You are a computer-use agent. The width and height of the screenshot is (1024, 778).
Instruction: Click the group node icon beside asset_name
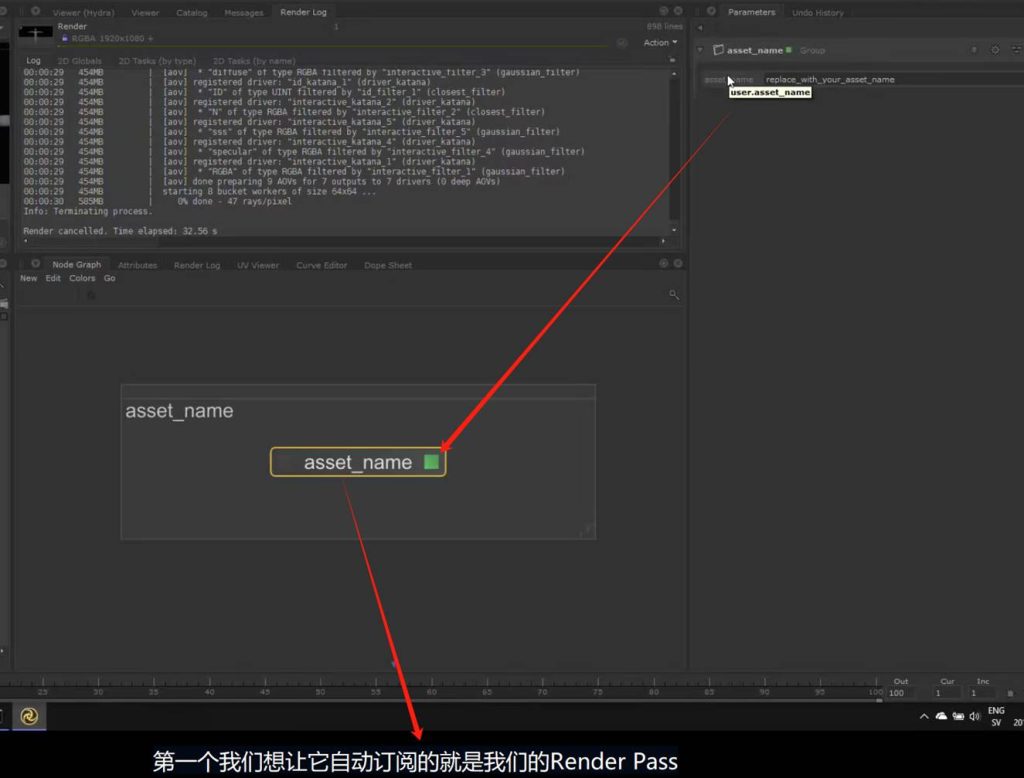pos(718,50)
